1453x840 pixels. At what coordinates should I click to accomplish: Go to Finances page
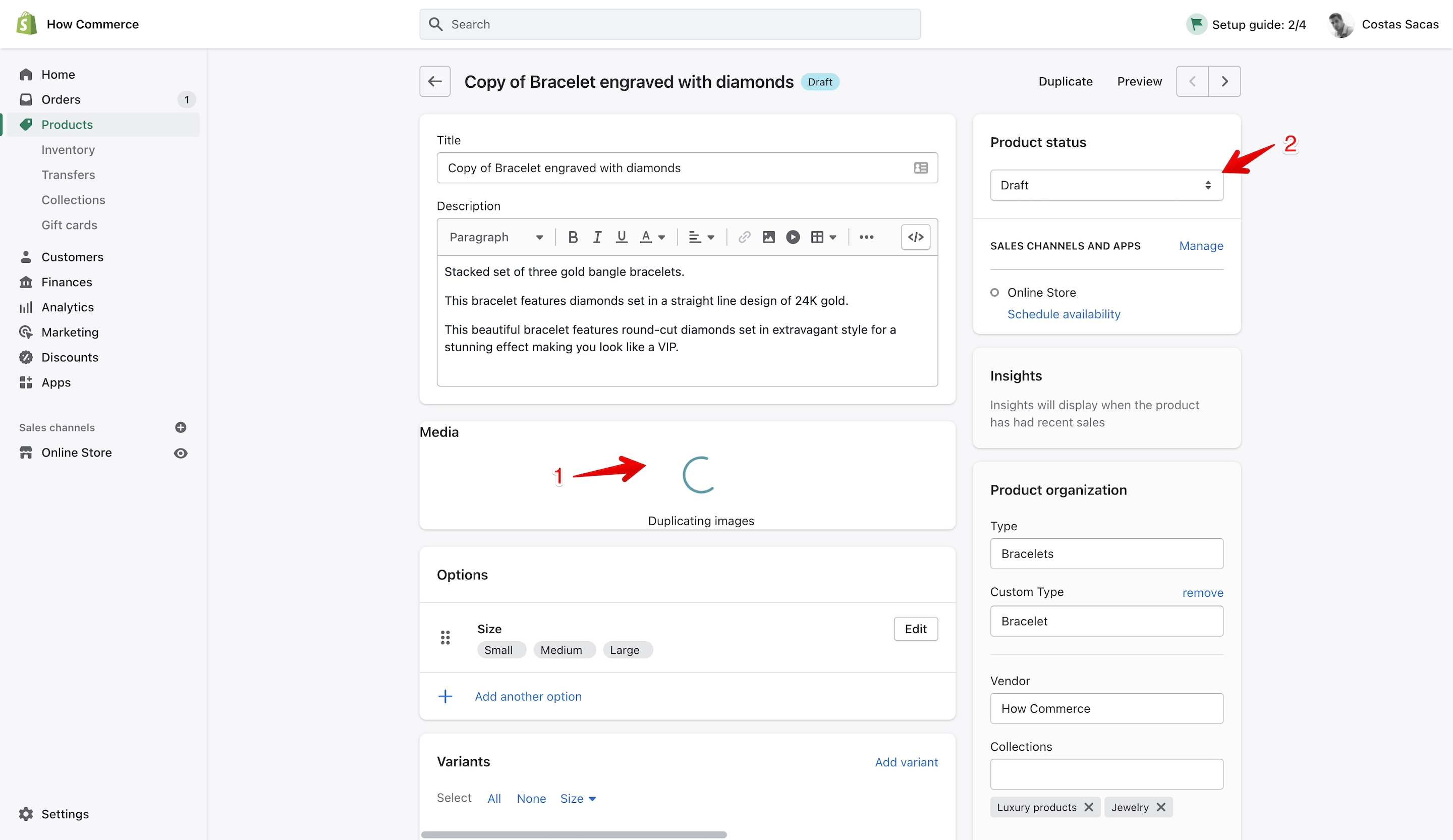66,282
